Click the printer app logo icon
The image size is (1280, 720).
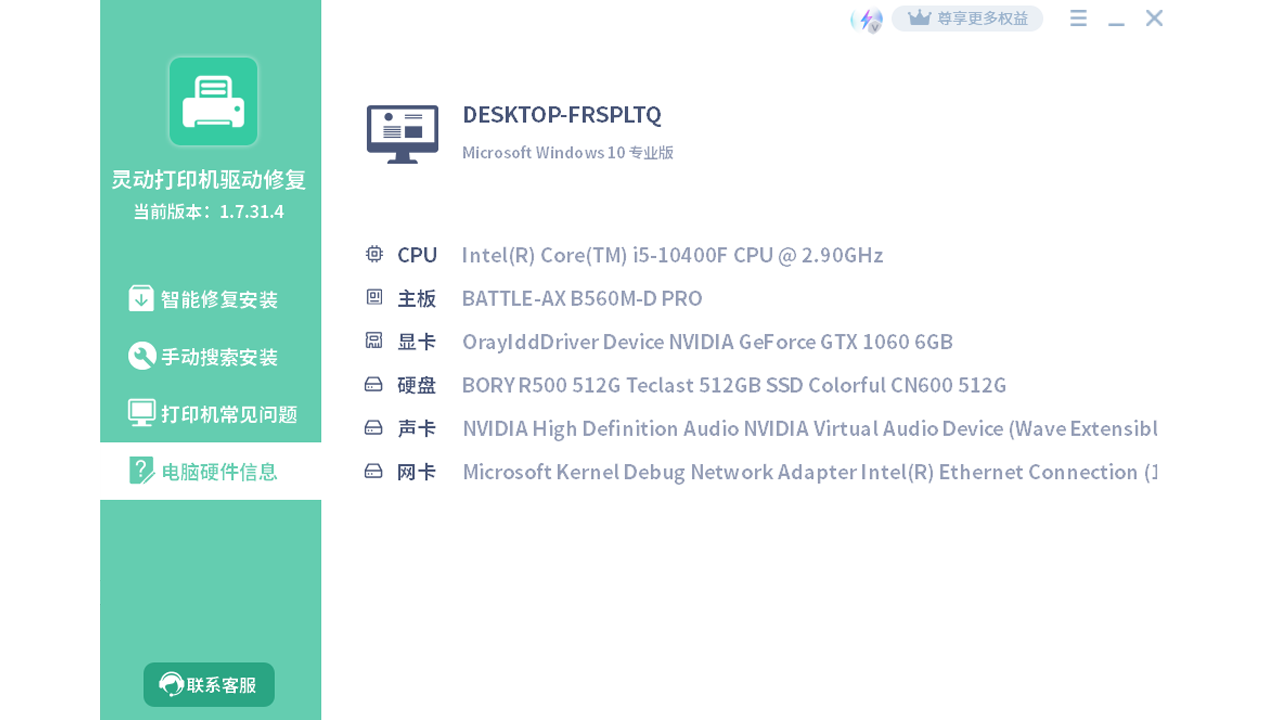click(213, 101)
